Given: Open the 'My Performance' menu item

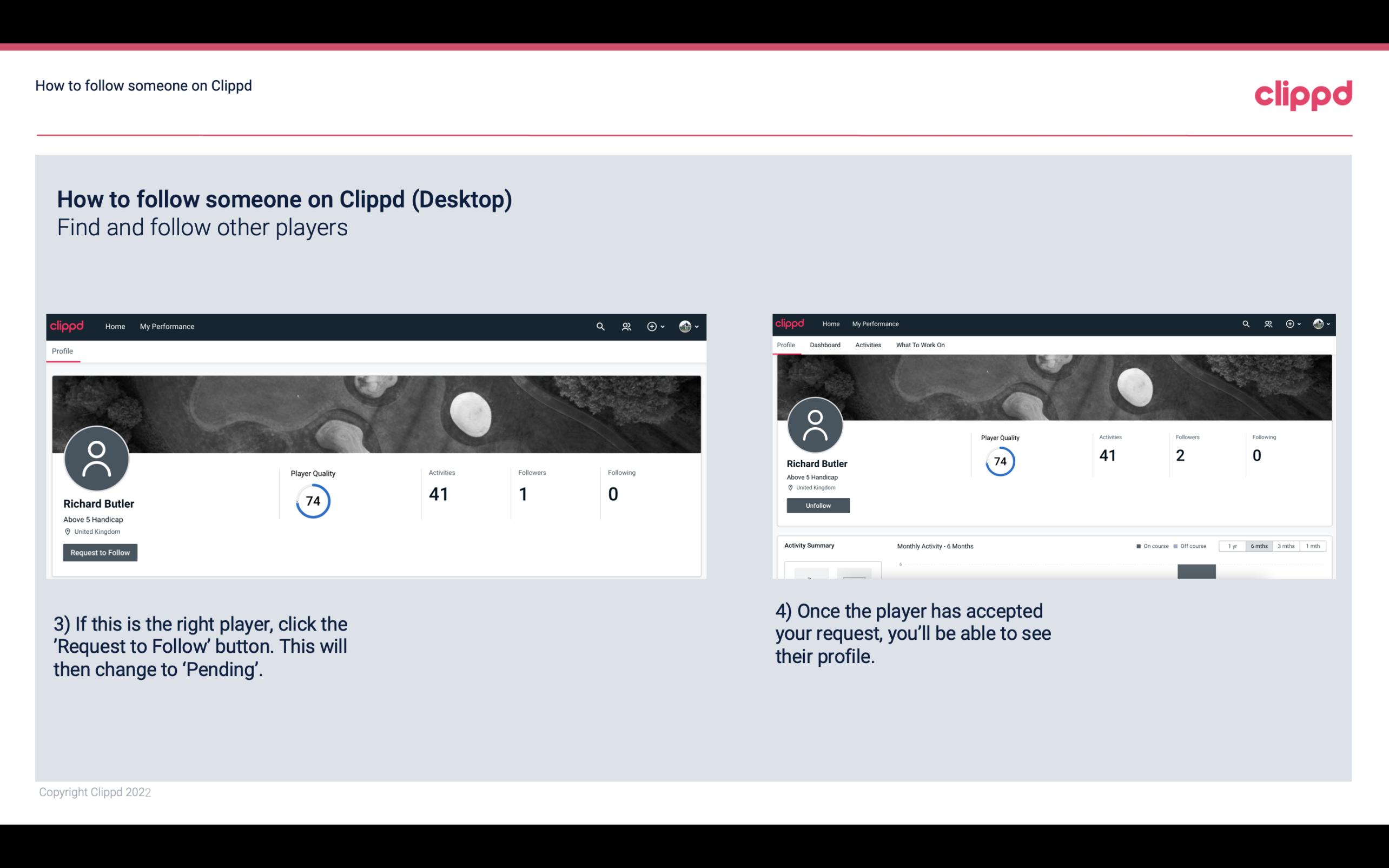Looking at the screenshot, I should click(x=167, y=326).
